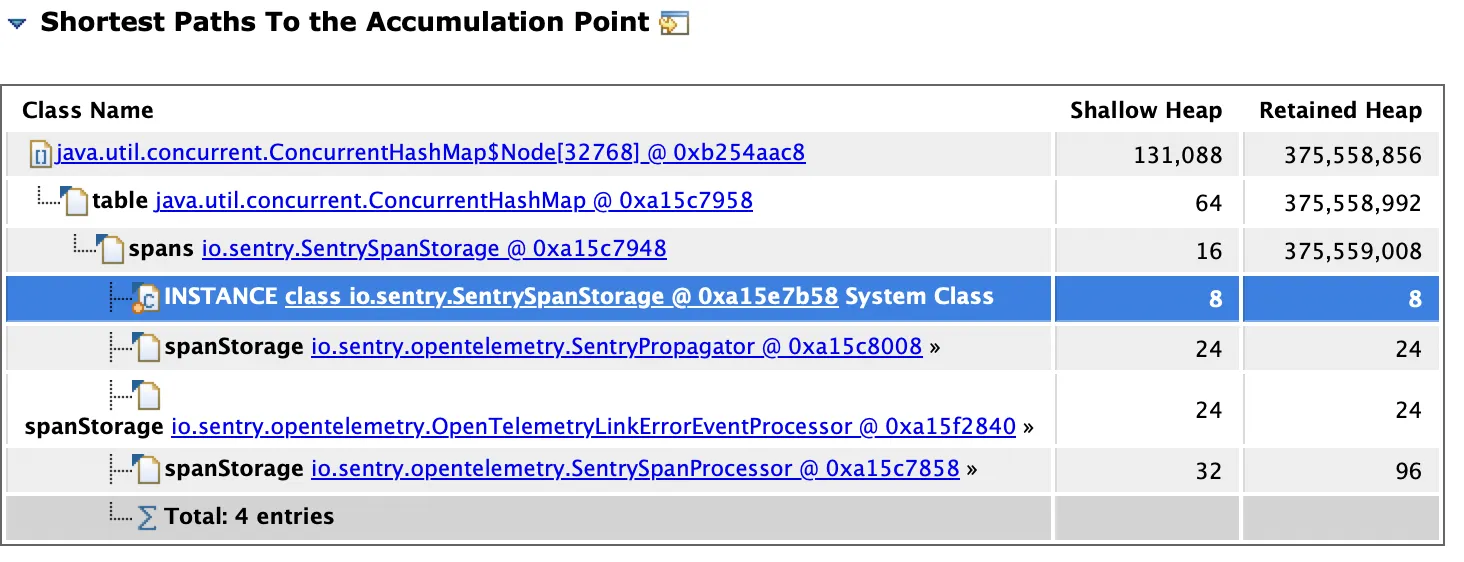Click the INSTANCE class icon
Image resolution: width=1464 pixels, height=562 pixels.
coord(148,298)
